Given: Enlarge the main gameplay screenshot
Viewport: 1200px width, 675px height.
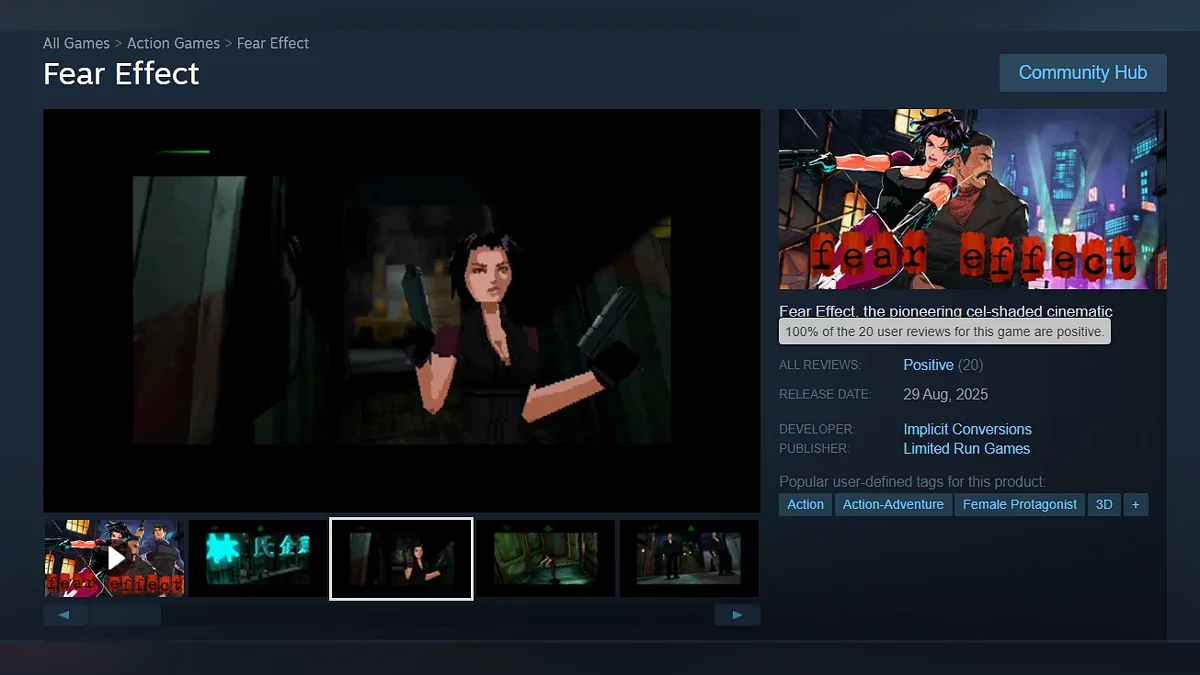Looking at the screenshot, I should coord(401,310).
